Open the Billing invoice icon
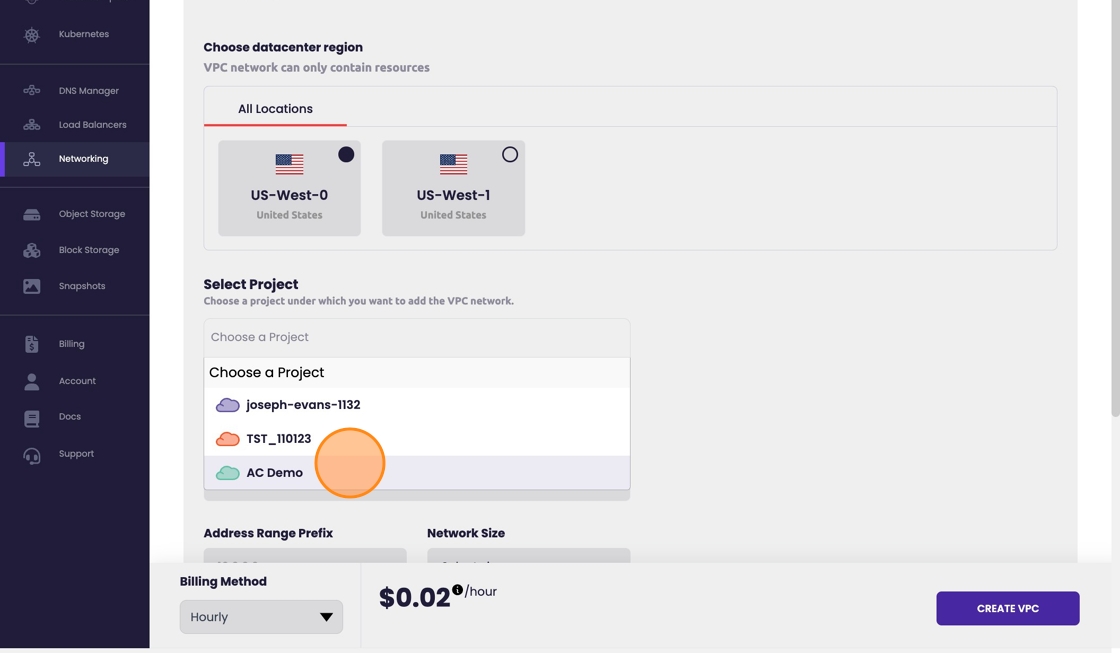This screenshot has width=1120, height=653. click(x=32, y=344)
